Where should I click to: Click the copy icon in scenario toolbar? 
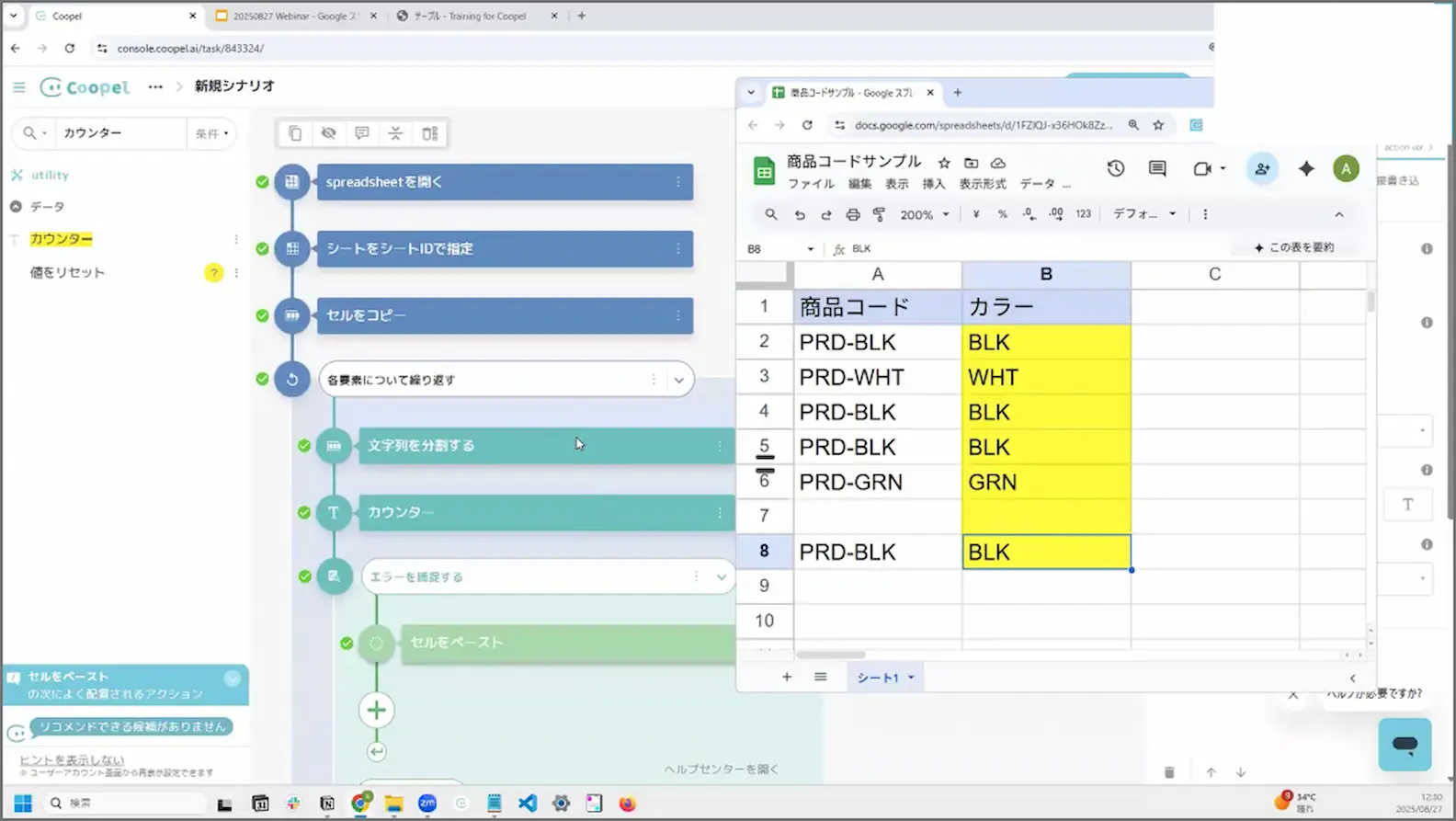295,133
